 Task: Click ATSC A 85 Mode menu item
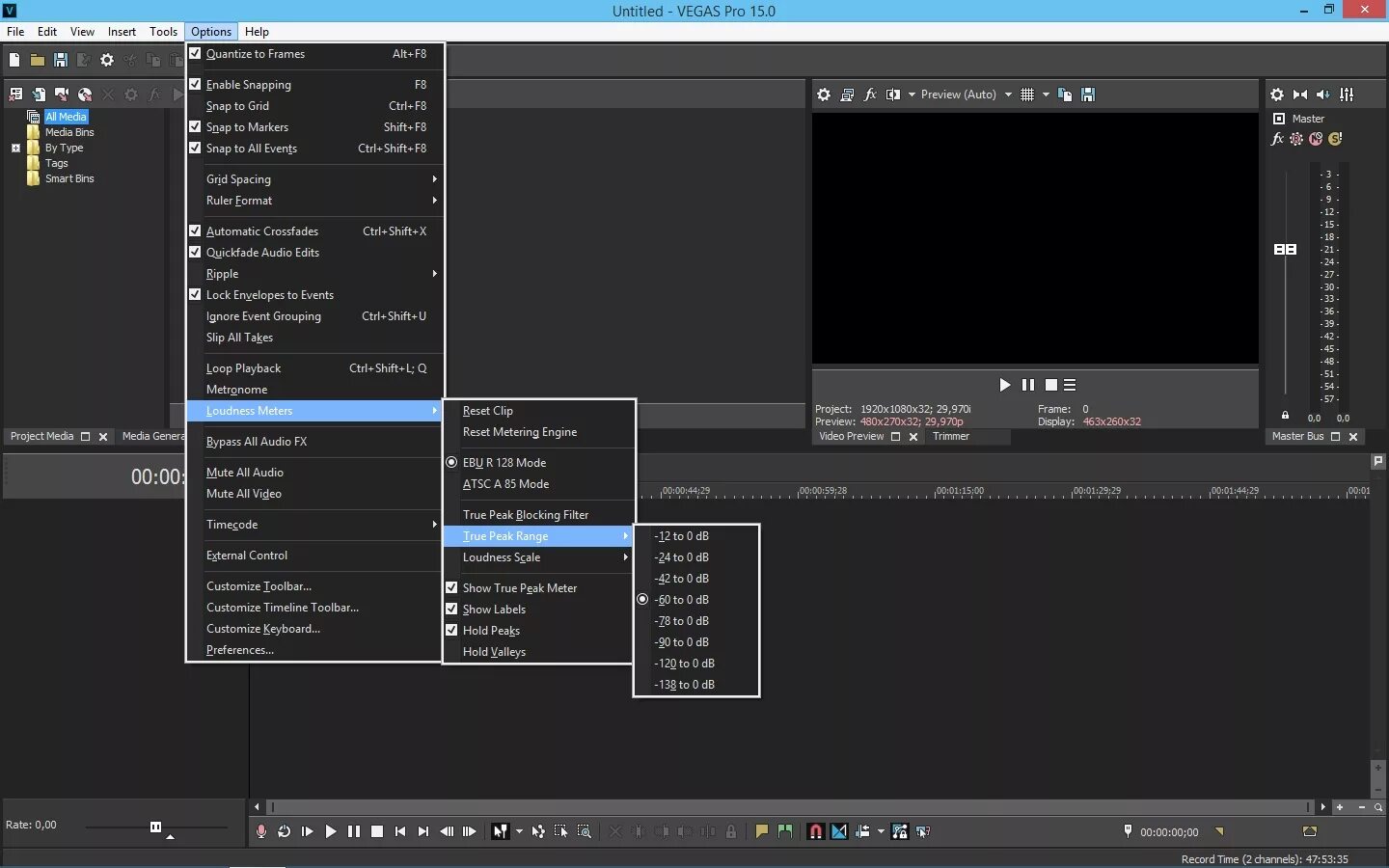tap(538, 484)
